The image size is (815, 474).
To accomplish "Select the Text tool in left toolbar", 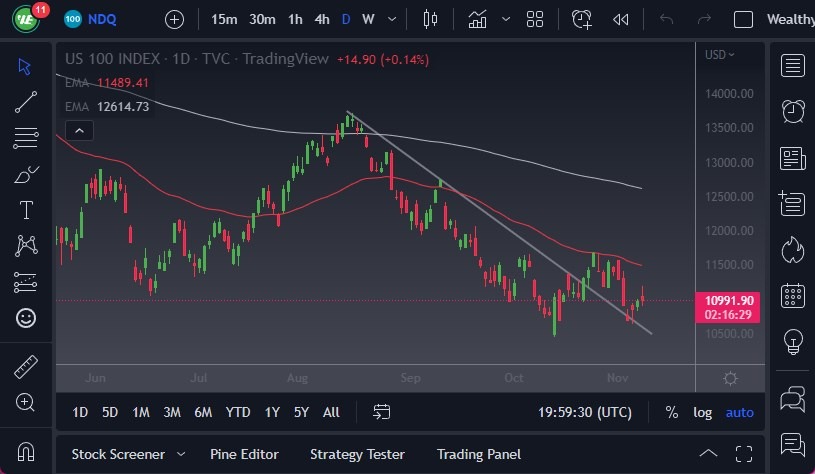I will [26, 210].
